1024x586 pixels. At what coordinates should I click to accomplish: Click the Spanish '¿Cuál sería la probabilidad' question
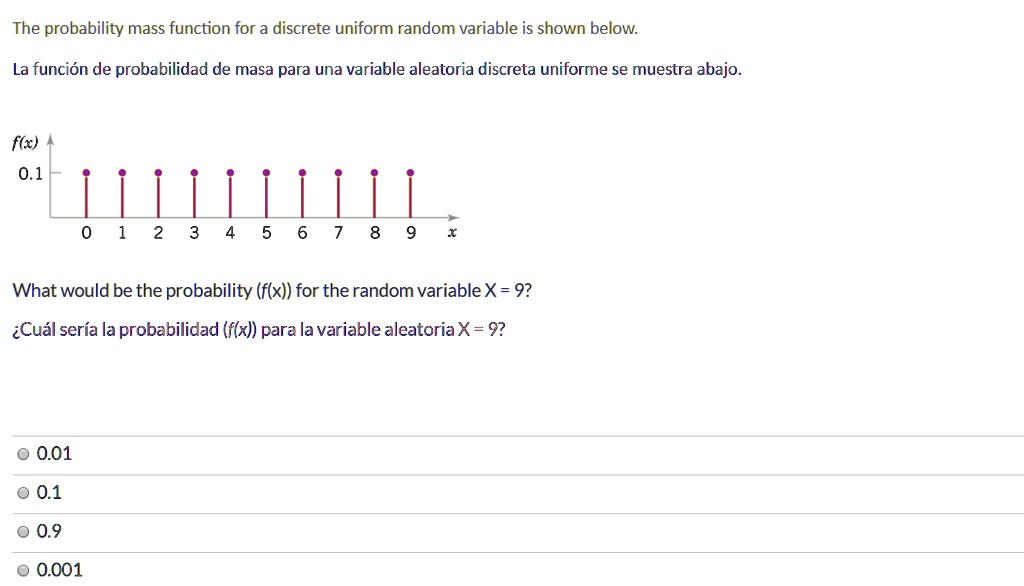tap(259, 331)
